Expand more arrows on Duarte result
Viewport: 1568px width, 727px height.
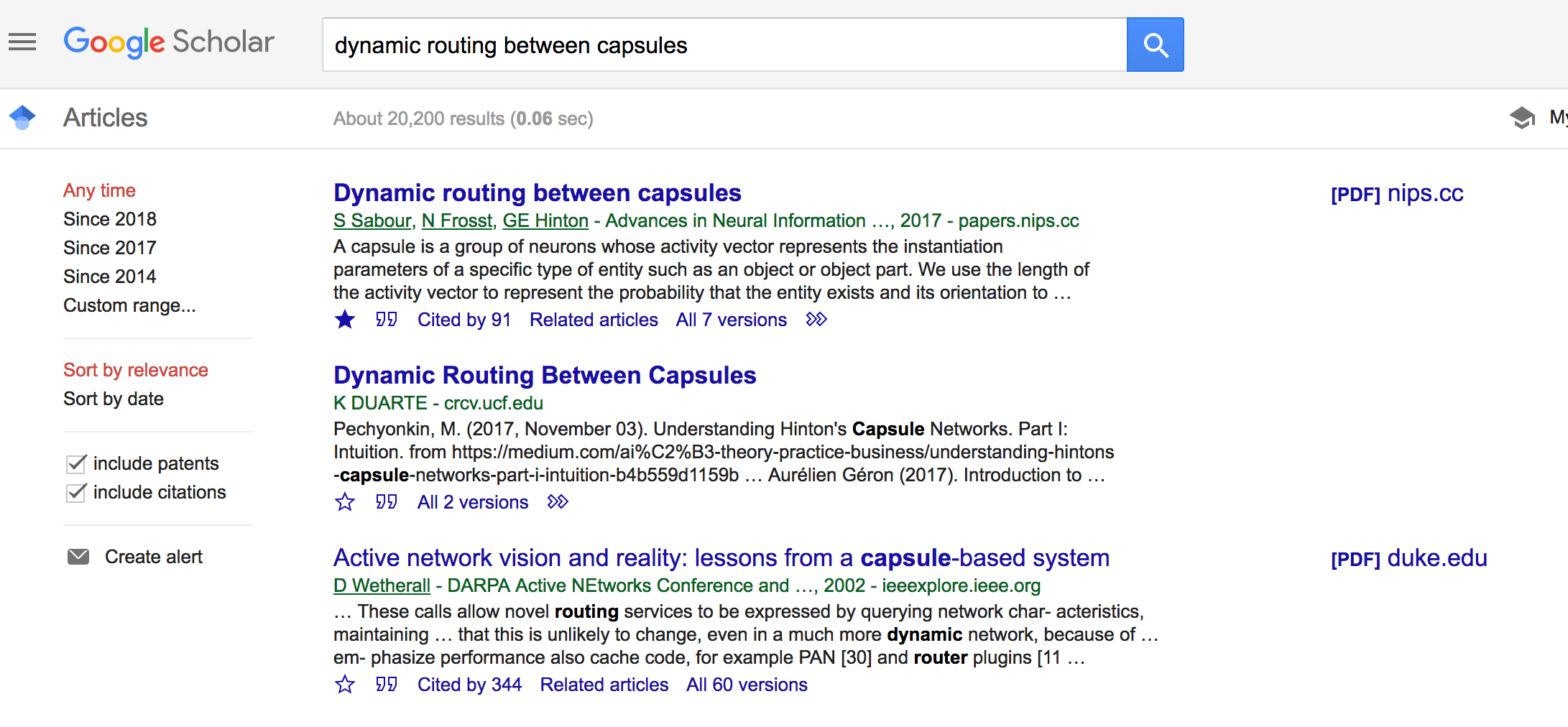click(558, 502)
